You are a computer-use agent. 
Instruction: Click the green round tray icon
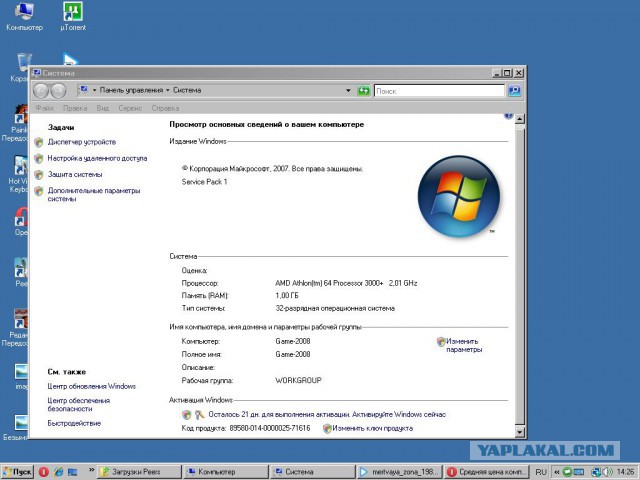(567, 472)
